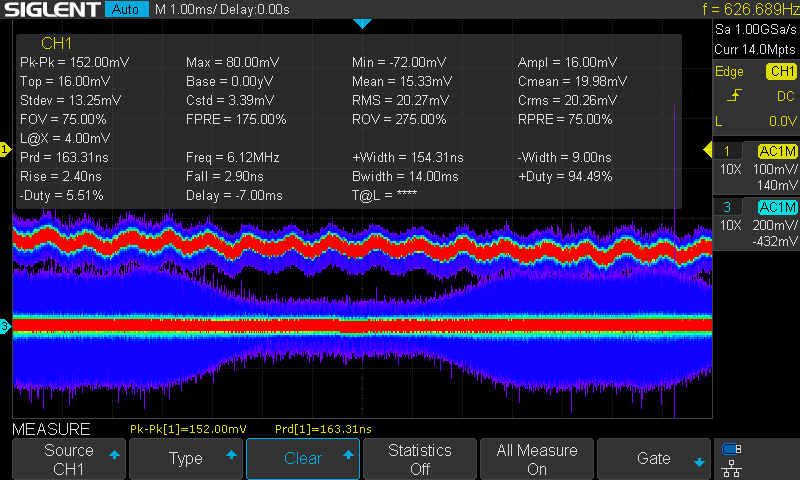Select the channel 1 number box
The height and width of the screenshot is (480, 800).
click(727, 151)
